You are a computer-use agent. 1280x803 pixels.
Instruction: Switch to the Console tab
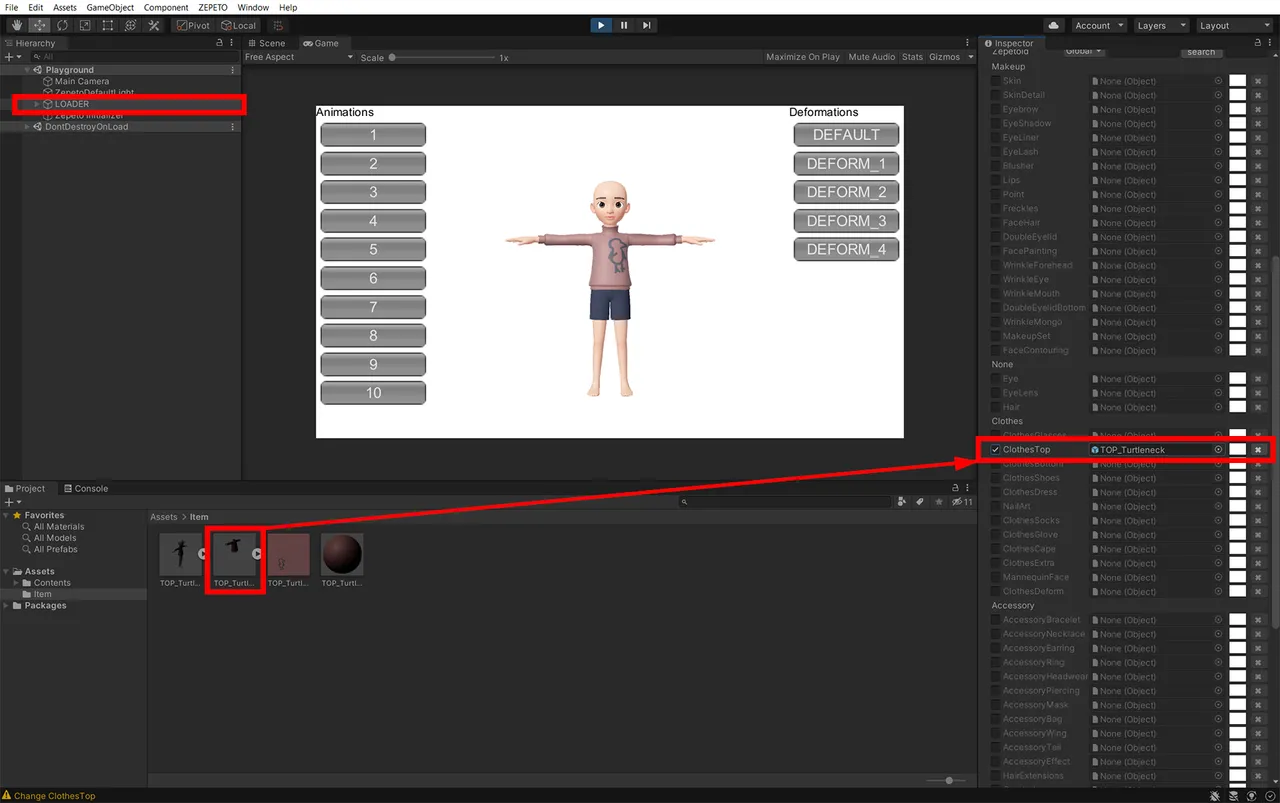click(x=90, y=488)
